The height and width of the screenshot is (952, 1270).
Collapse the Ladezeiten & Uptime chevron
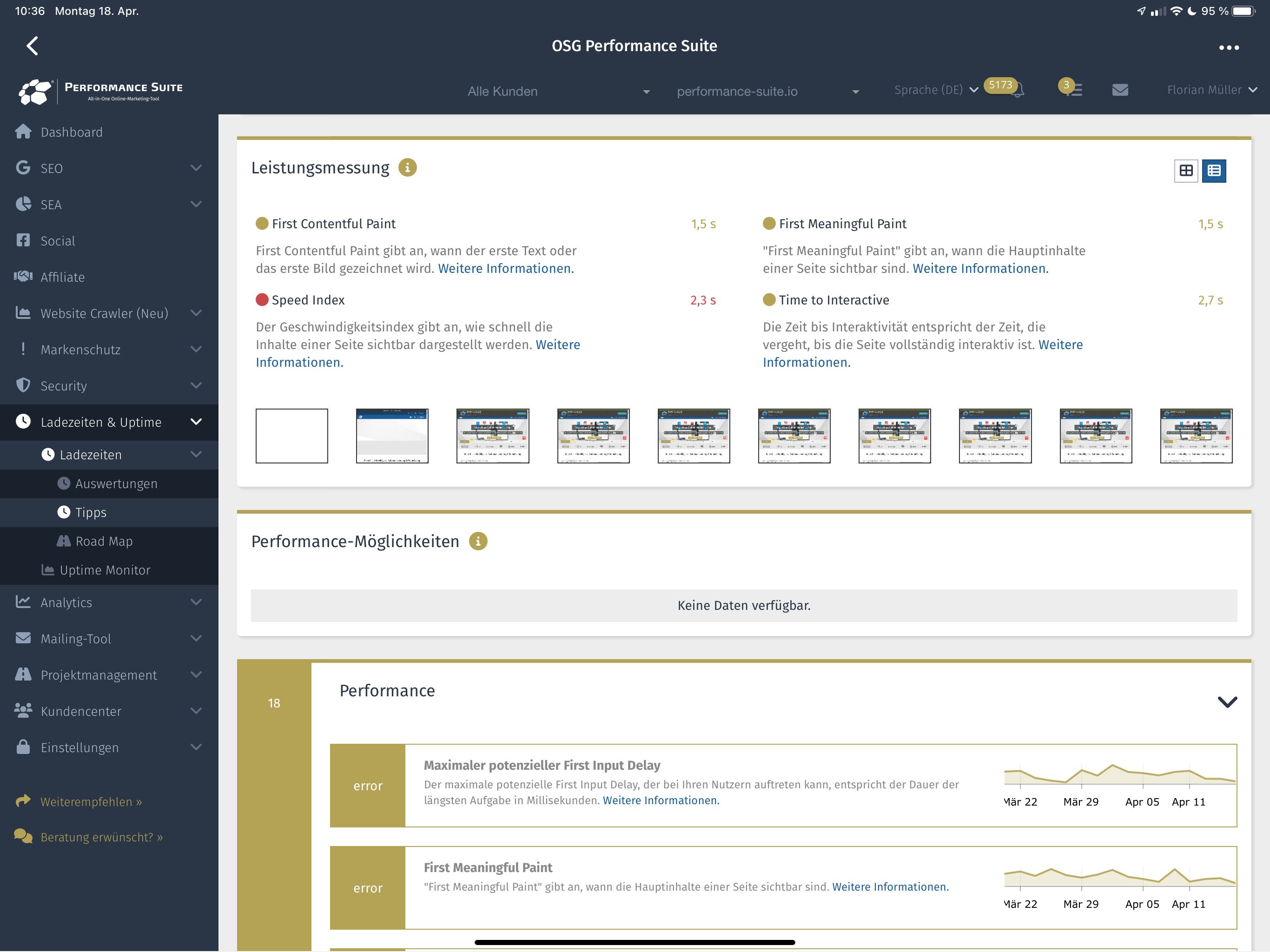[x=196, y=422]
